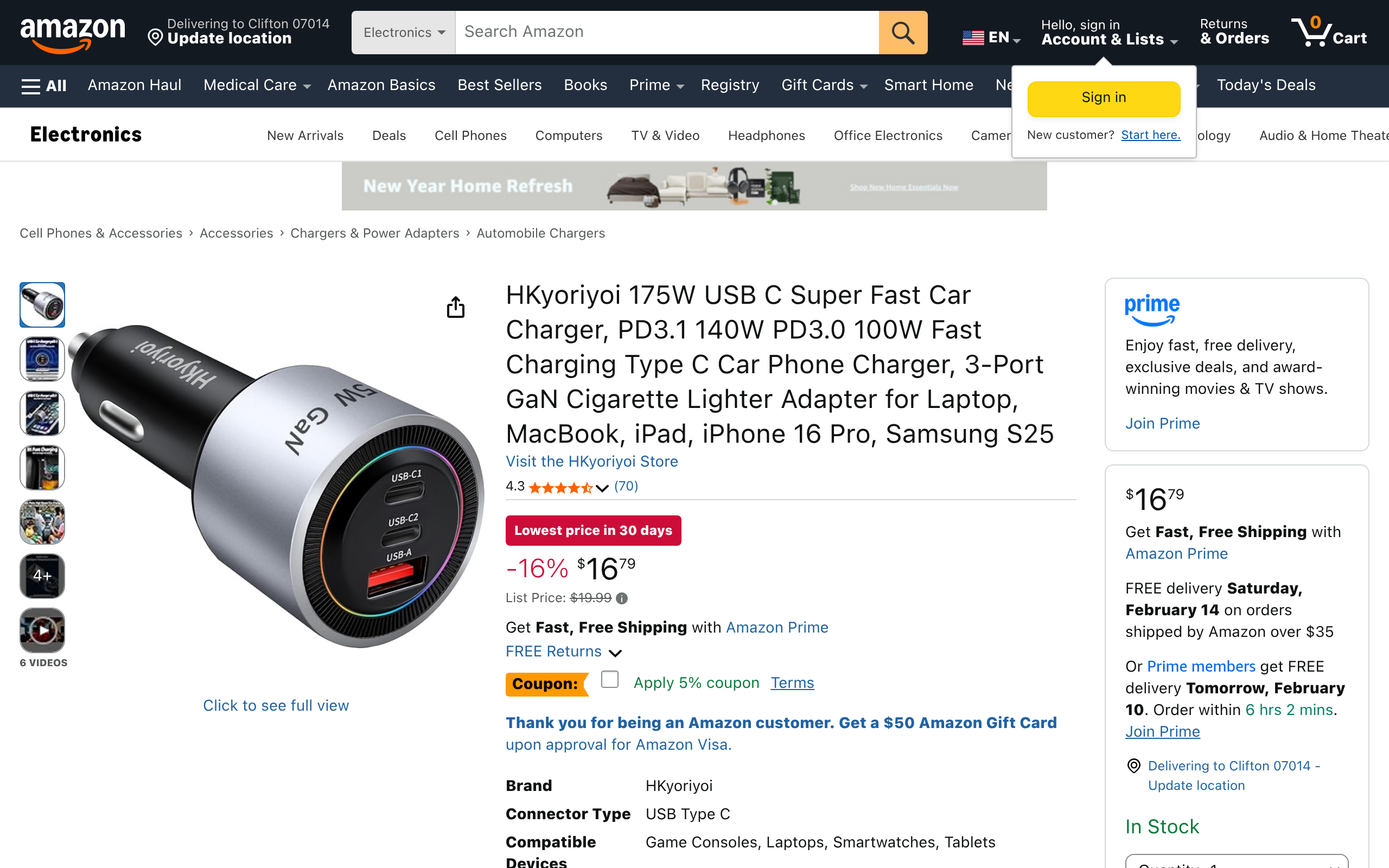The height and width of the screenshot is (868, 1389).
Task: Check the Apply 5% coupon checkbox
Action: [x=609, y=680]
